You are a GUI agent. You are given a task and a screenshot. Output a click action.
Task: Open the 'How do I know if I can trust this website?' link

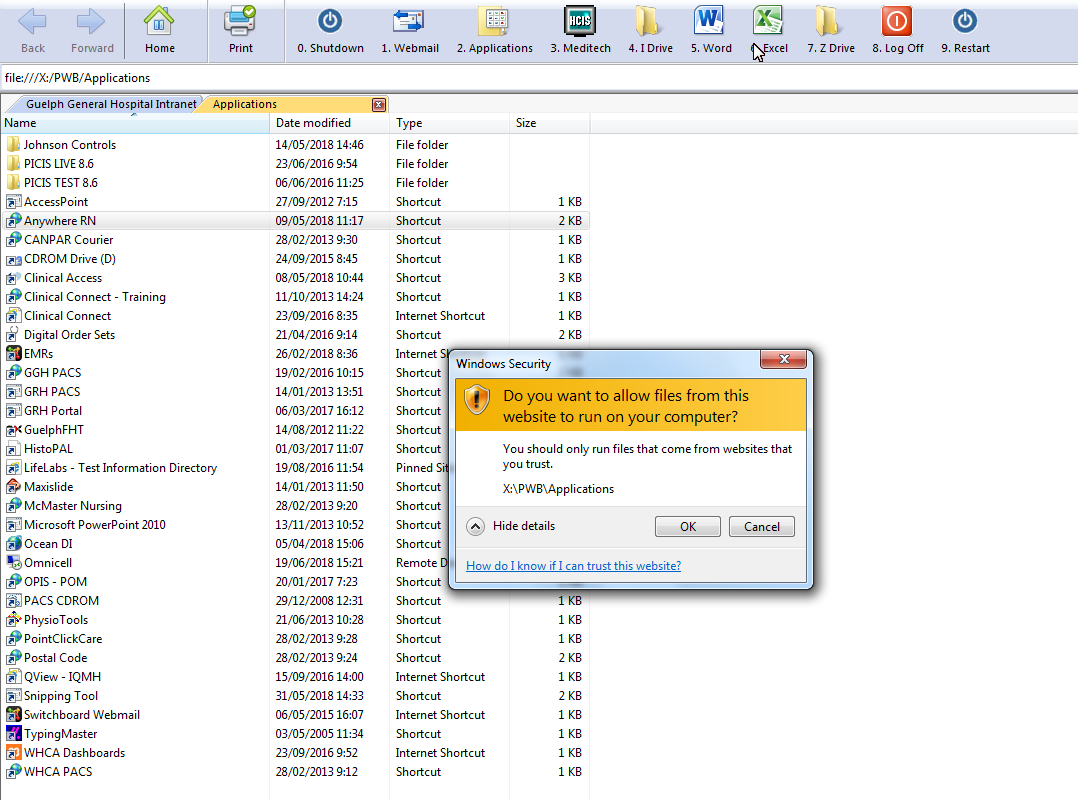(573, 566)
